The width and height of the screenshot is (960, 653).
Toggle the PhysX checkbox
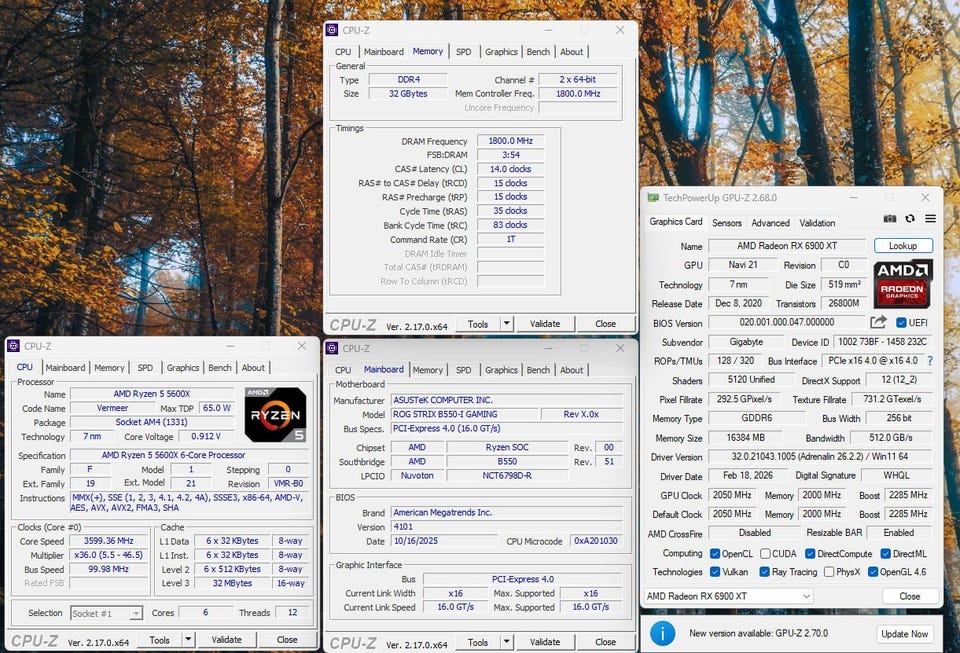tap(829, 572)
